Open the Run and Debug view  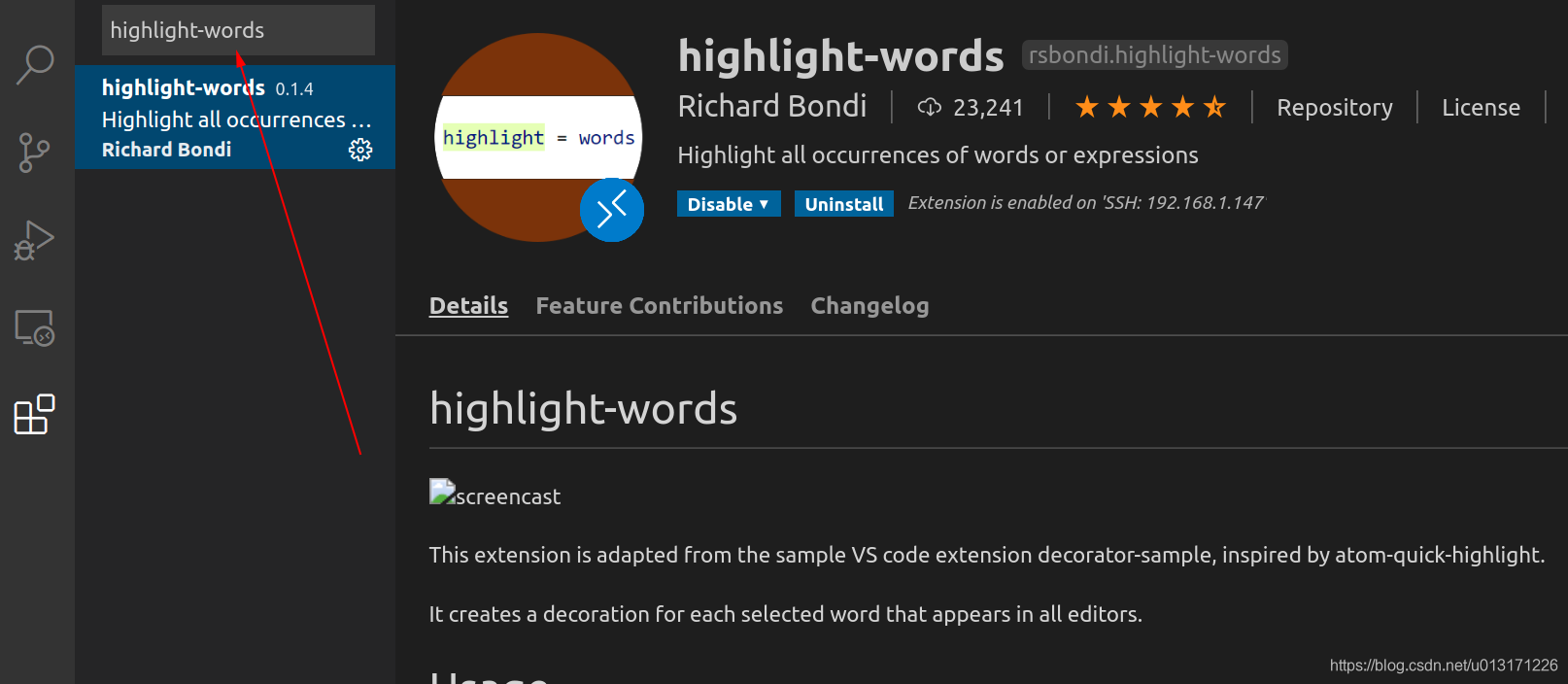pyautogui.click(x=34, y=240)
